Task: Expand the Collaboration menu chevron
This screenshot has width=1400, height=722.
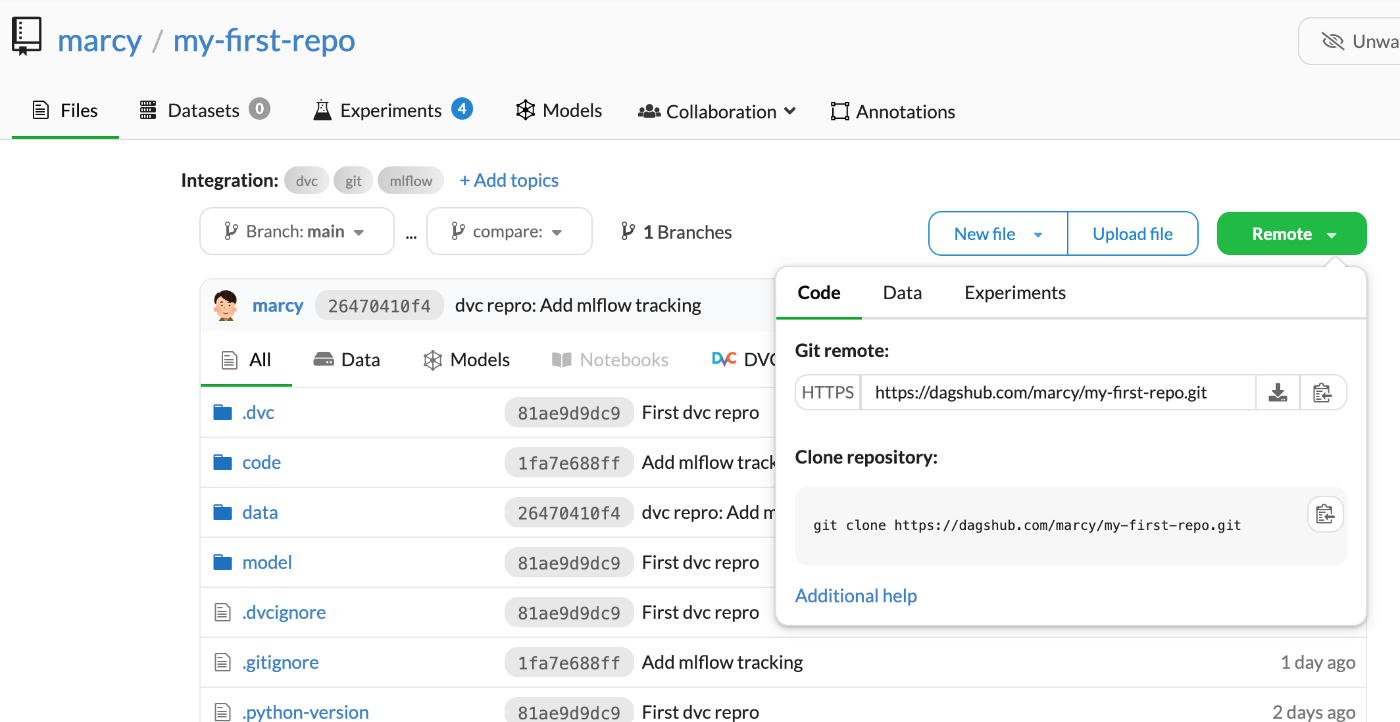Action: click(790, 111)
